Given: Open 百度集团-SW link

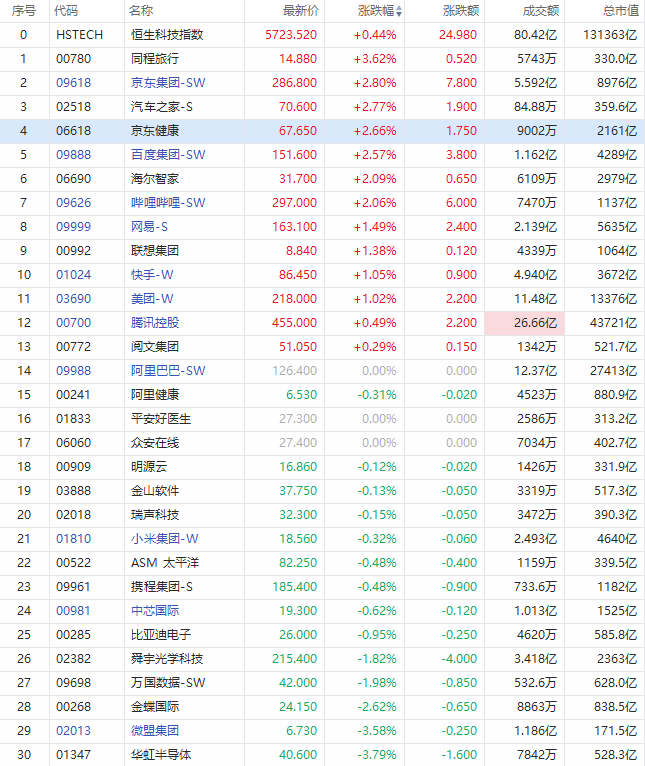Looking at the screenshot, I should [168, 155].
